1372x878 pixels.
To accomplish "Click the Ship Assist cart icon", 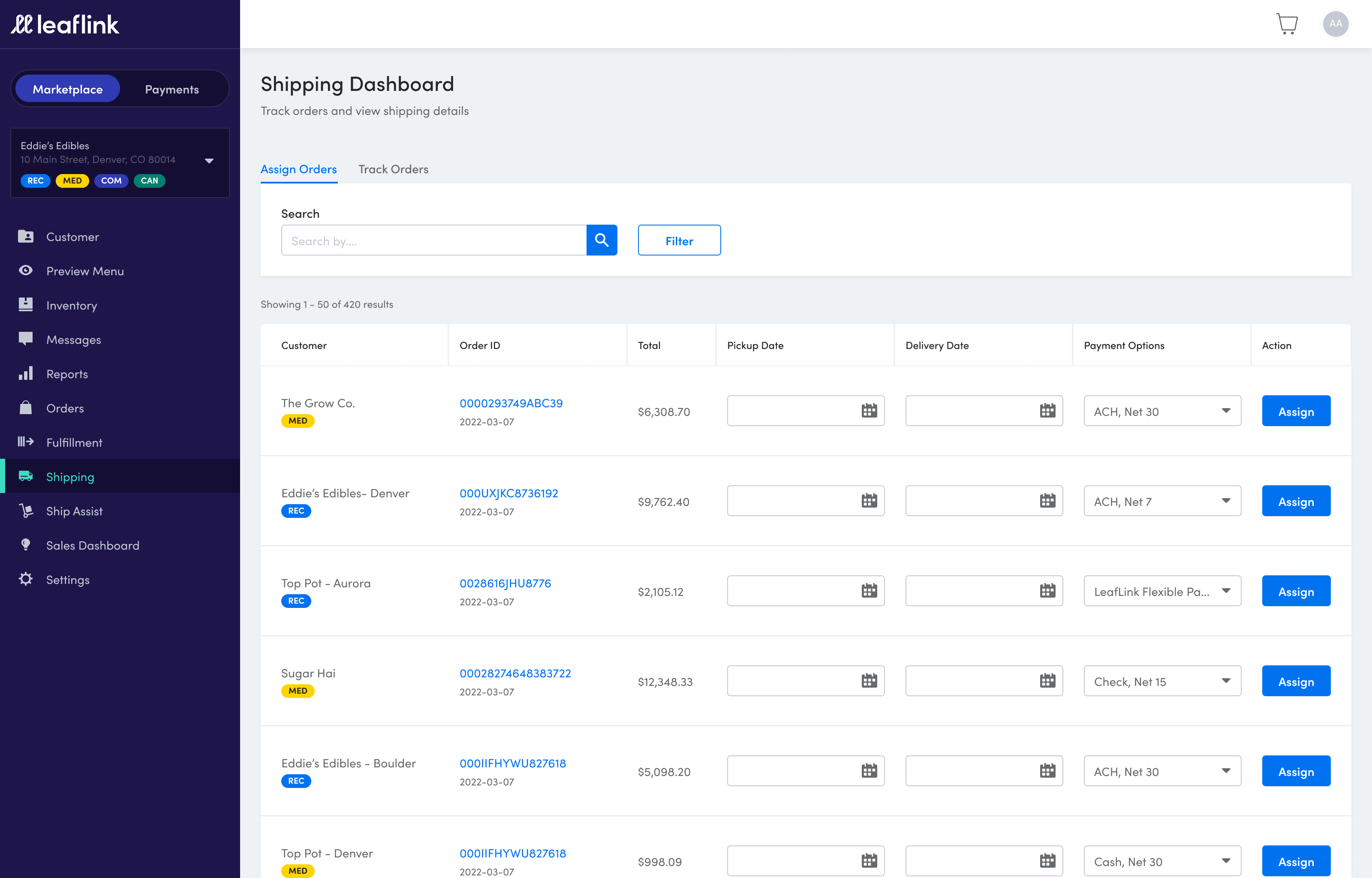I will pos(26,510).
